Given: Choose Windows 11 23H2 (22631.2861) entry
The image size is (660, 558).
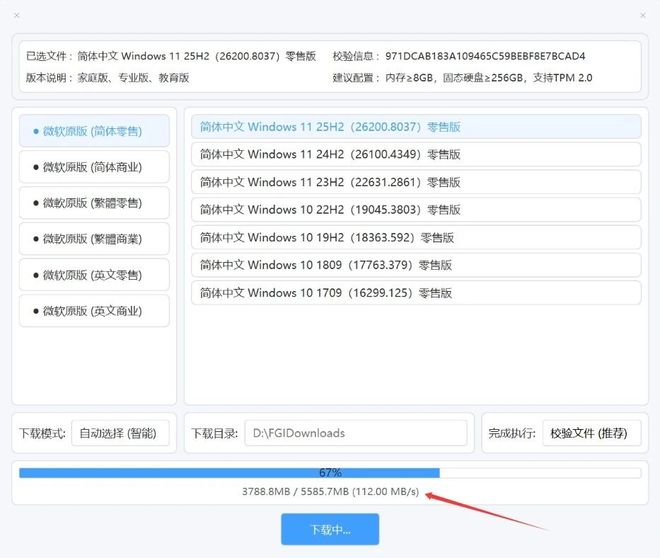Looking at the screenshot, I should [x=415, y=182].
